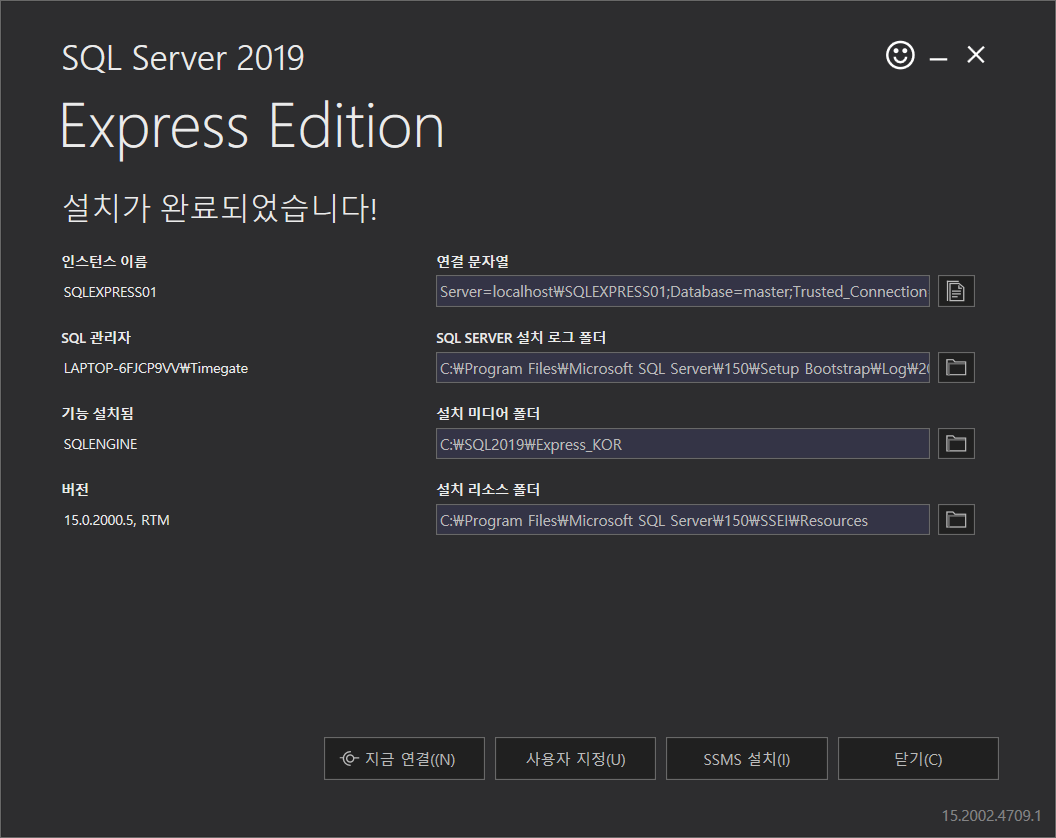Click the 인스턴스 이름 label
This screenshot has width=1056, height=838.
point(104,261)
